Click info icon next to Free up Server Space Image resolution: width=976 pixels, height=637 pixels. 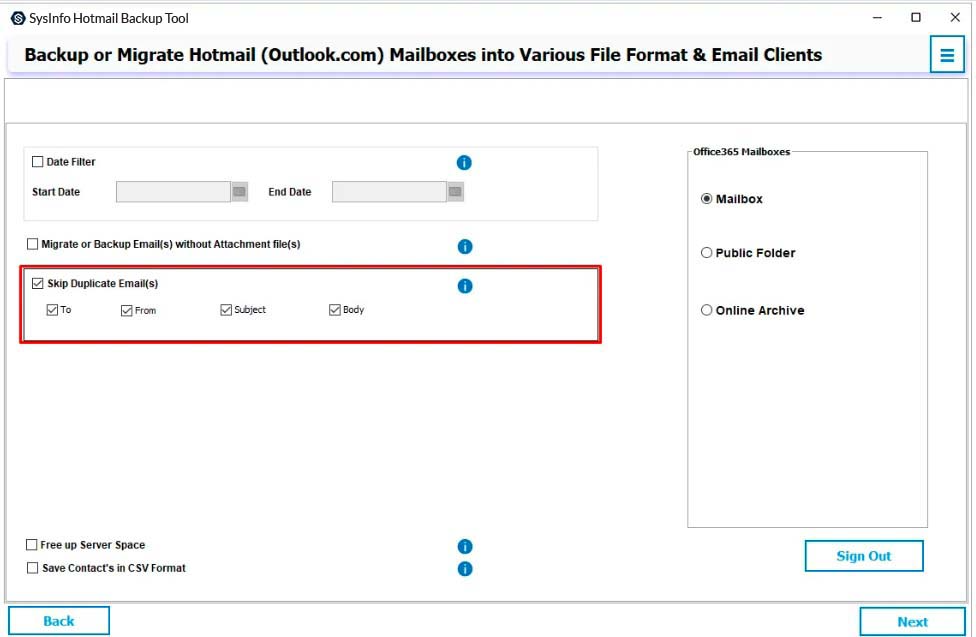pos(464,546)
